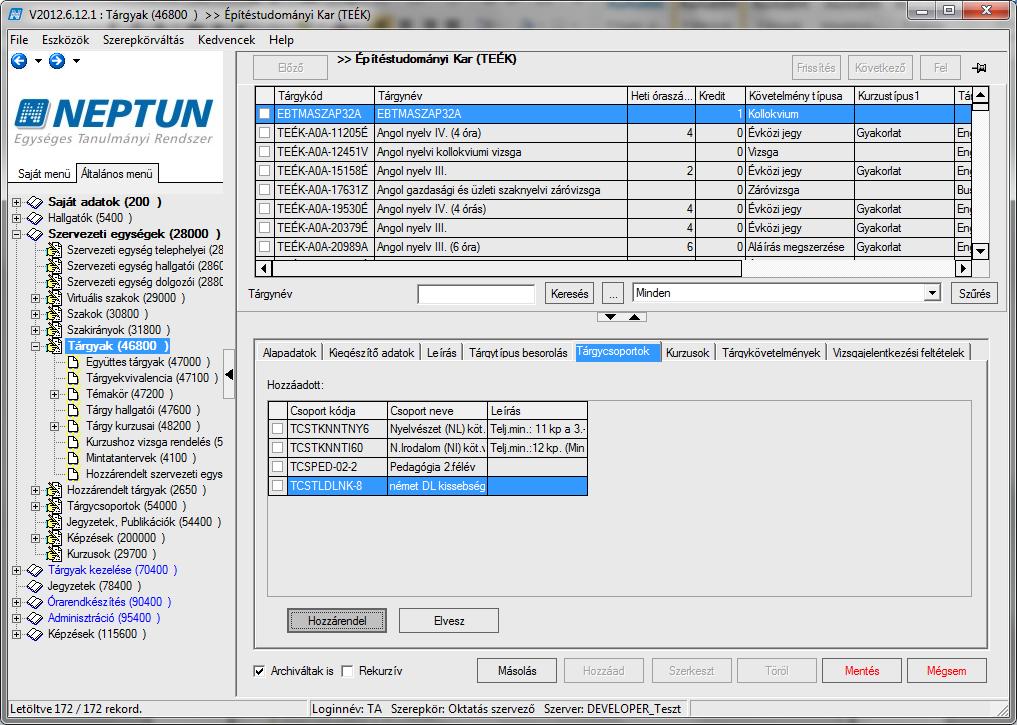
Task: Click the Szakirányok node icon
Action: [54, 330]
